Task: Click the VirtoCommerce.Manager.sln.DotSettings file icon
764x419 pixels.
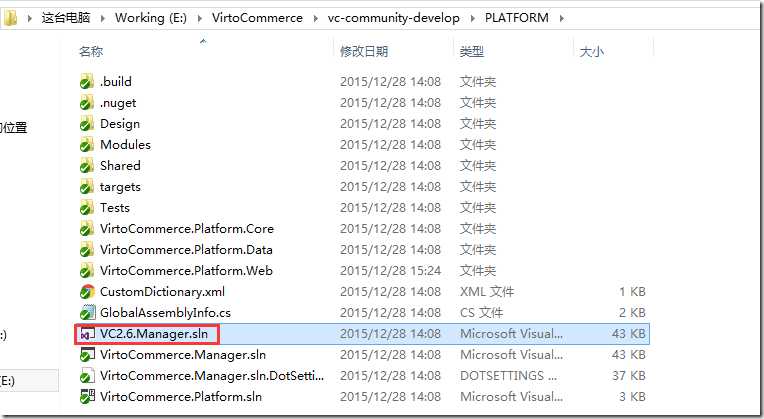Action: [x=87, y=376]
